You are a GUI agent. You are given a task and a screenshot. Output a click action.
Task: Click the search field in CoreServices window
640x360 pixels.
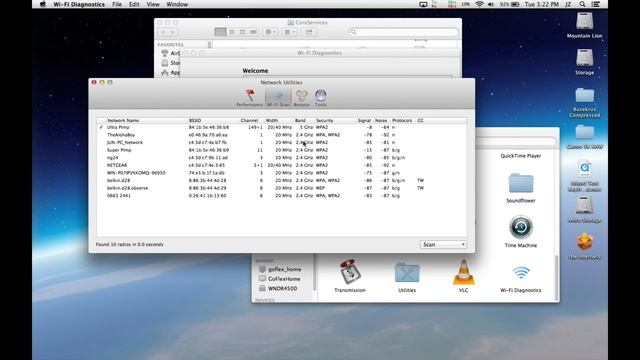(403, 32)
